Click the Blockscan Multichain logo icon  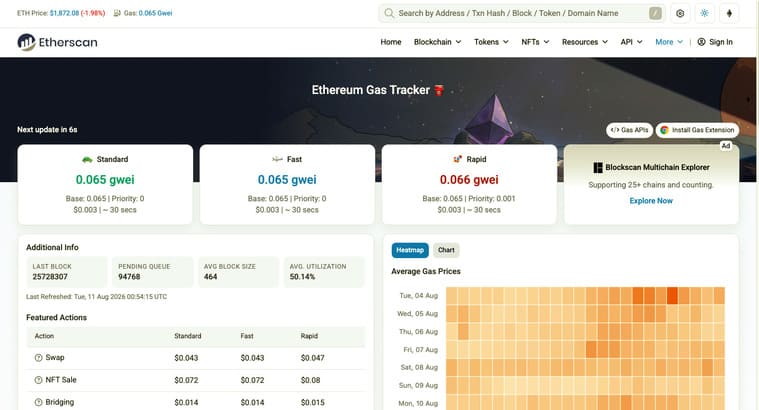598,167
